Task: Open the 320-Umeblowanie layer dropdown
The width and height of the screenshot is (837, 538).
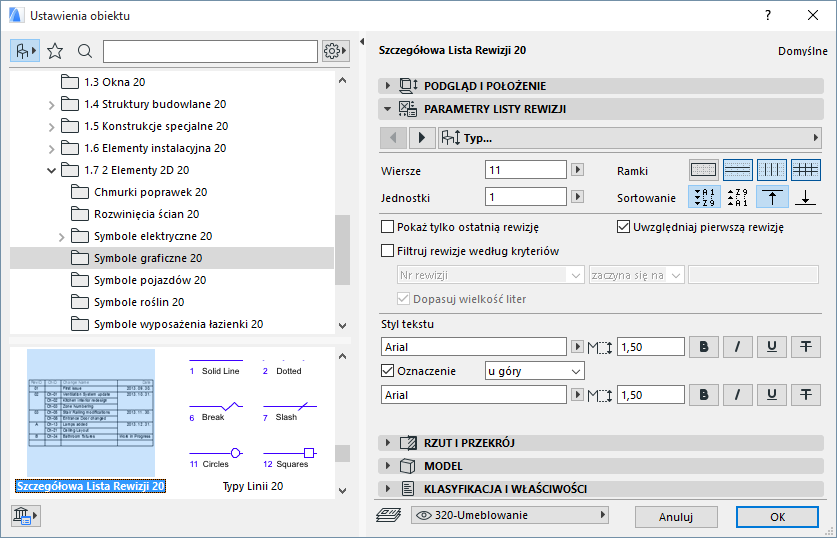Action: pos(510,515)
